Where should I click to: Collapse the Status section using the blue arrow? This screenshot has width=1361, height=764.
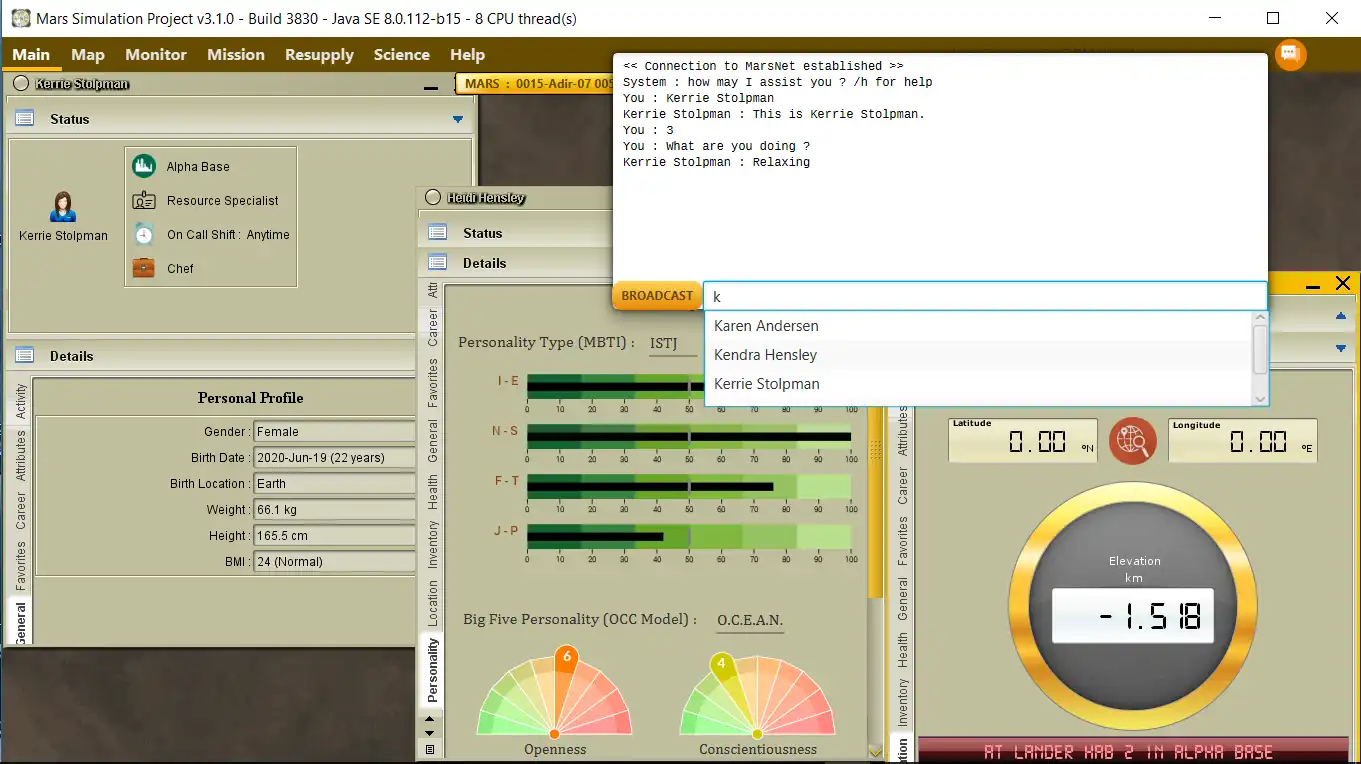[458, 119]
